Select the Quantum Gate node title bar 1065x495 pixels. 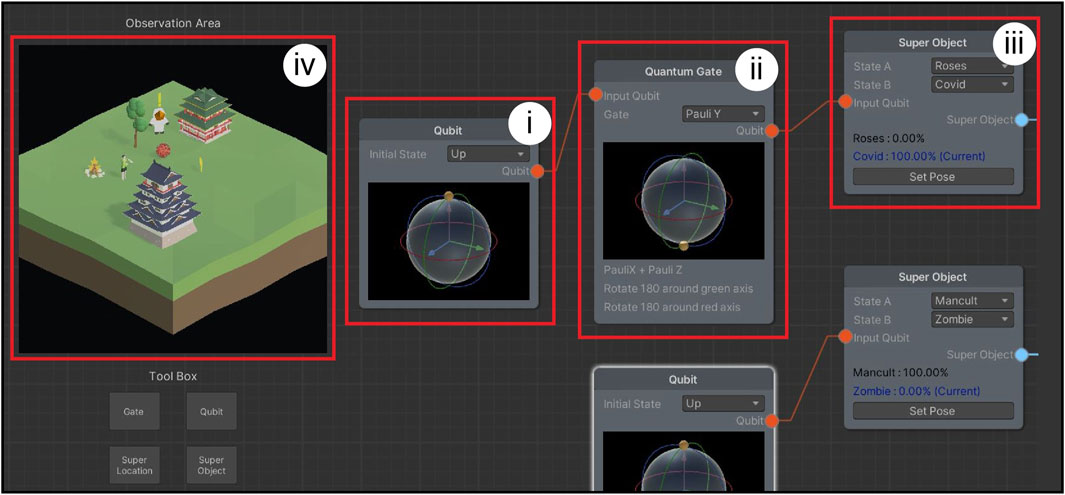click(683, 71)
